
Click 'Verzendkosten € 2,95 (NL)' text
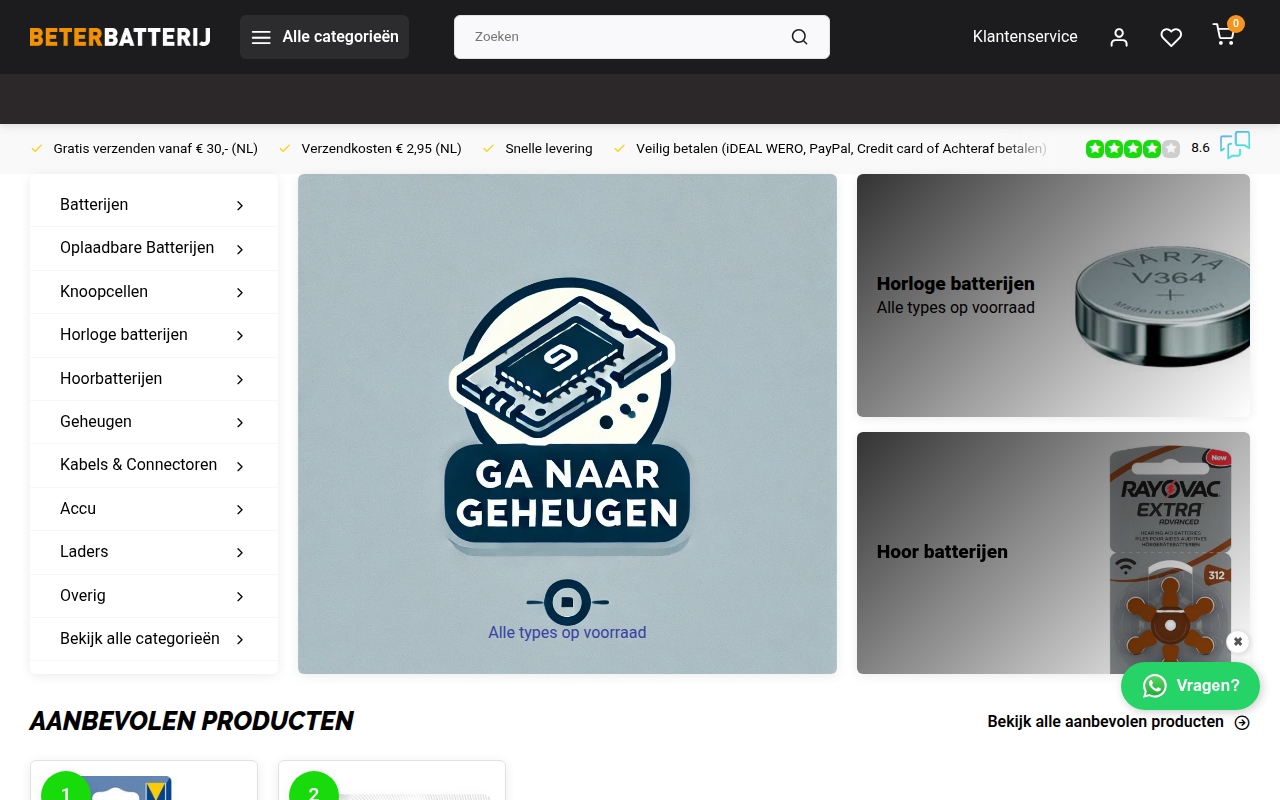pos(381,149)
